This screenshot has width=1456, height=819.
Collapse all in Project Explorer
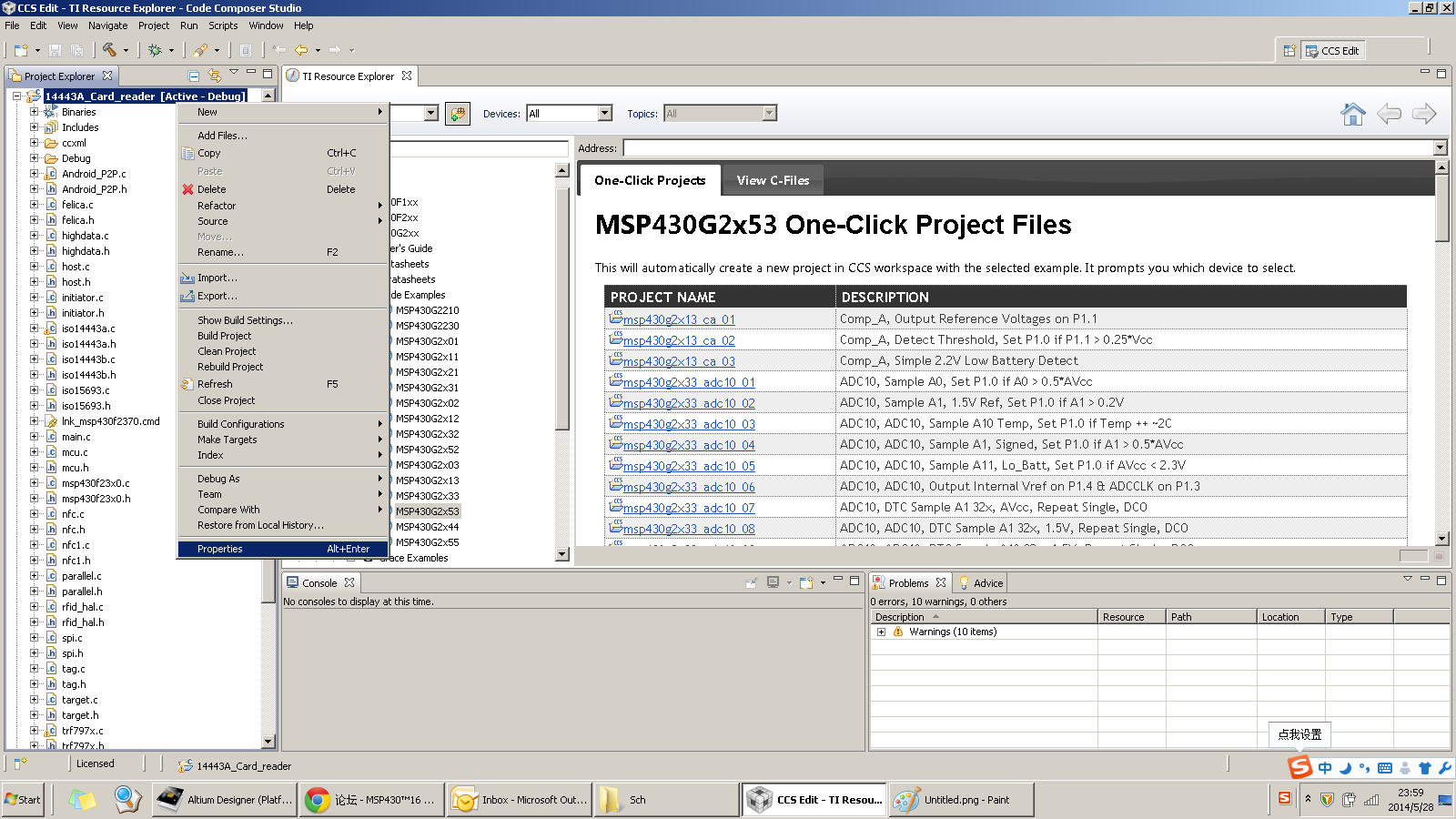pos(194,76)
